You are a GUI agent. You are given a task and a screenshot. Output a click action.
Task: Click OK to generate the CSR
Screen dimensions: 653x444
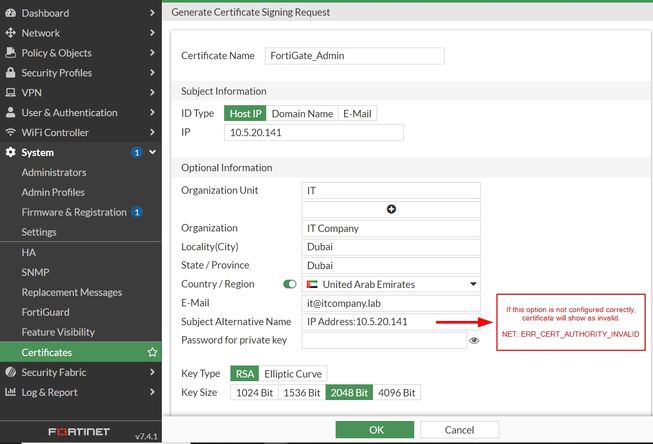(375, 430)
